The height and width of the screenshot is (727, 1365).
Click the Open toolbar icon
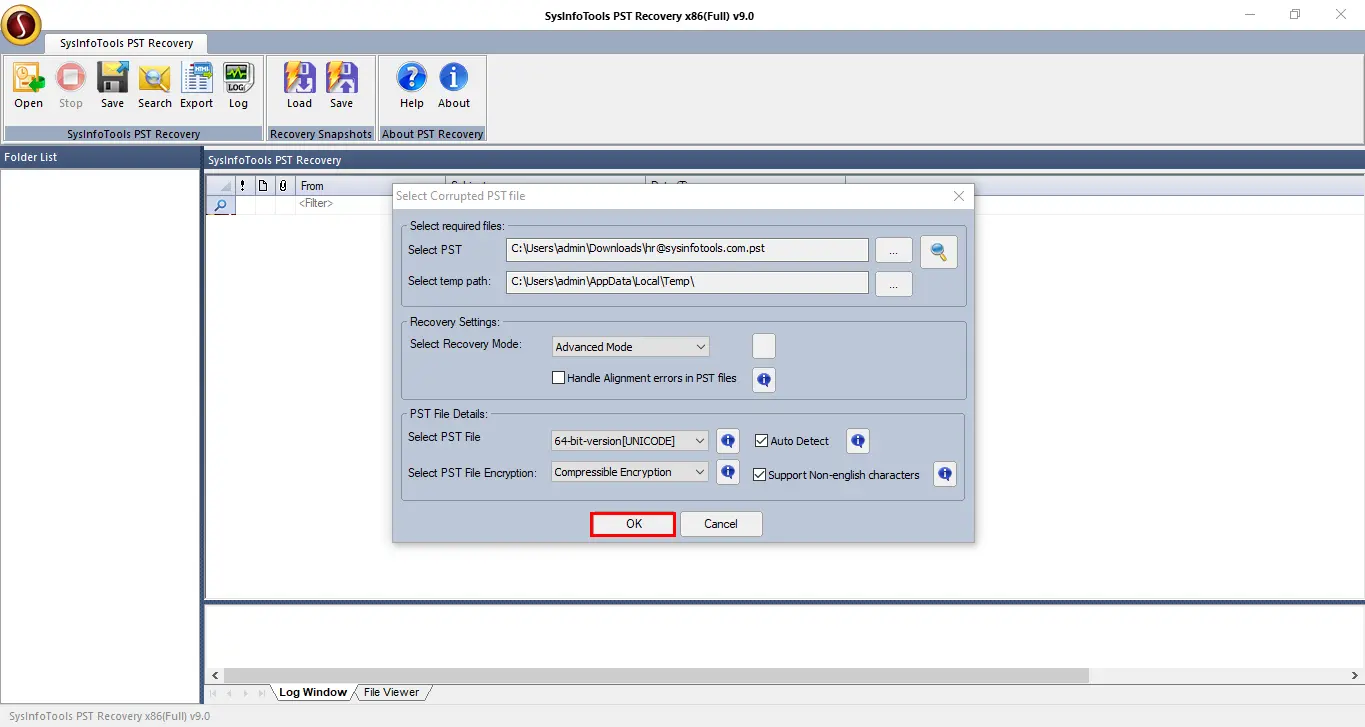tap(29, 85)
